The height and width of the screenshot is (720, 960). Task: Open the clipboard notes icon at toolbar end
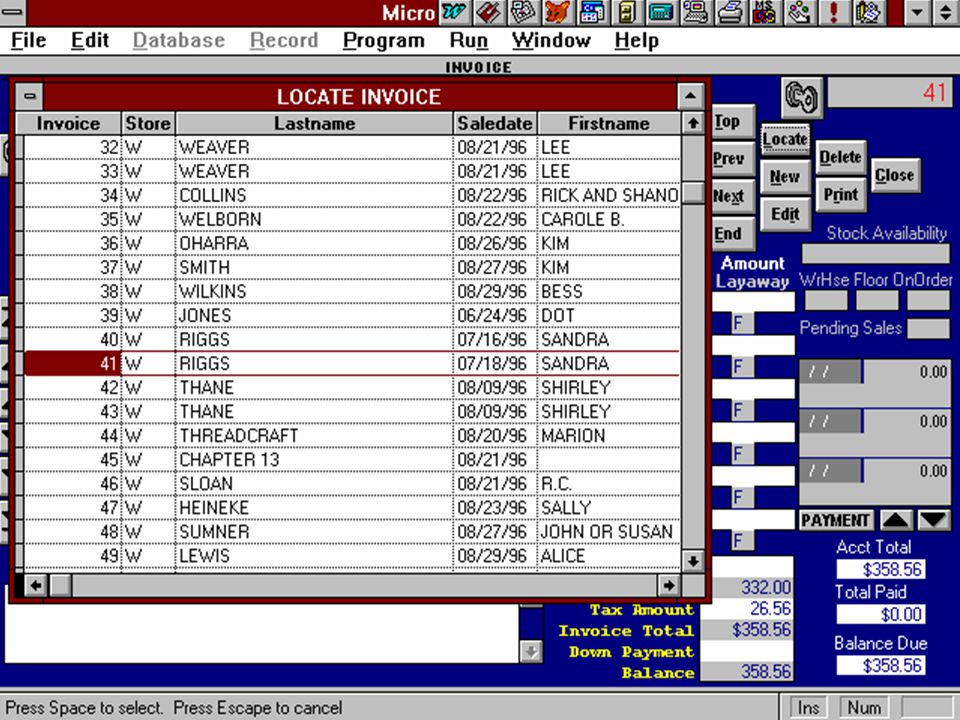pos(868,12)
